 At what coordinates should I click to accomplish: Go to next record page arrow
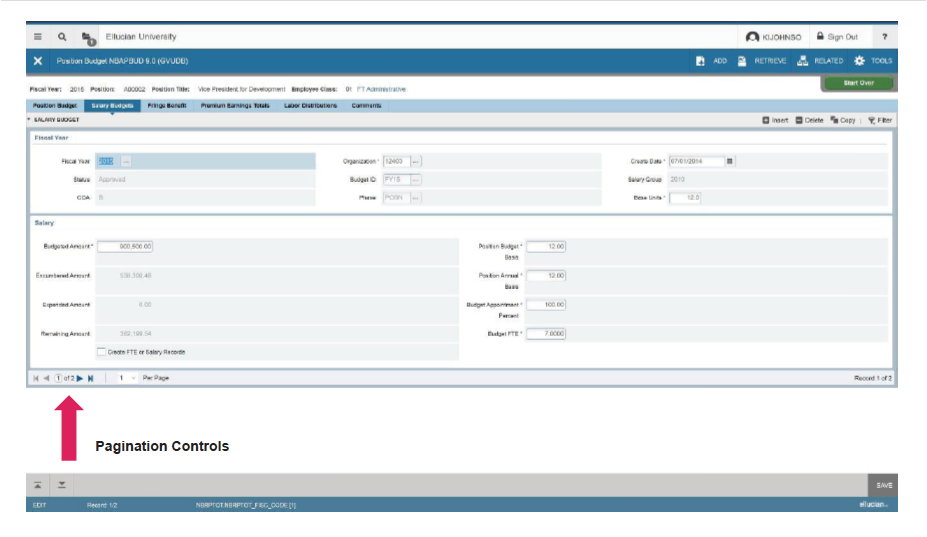pos(80,378)
